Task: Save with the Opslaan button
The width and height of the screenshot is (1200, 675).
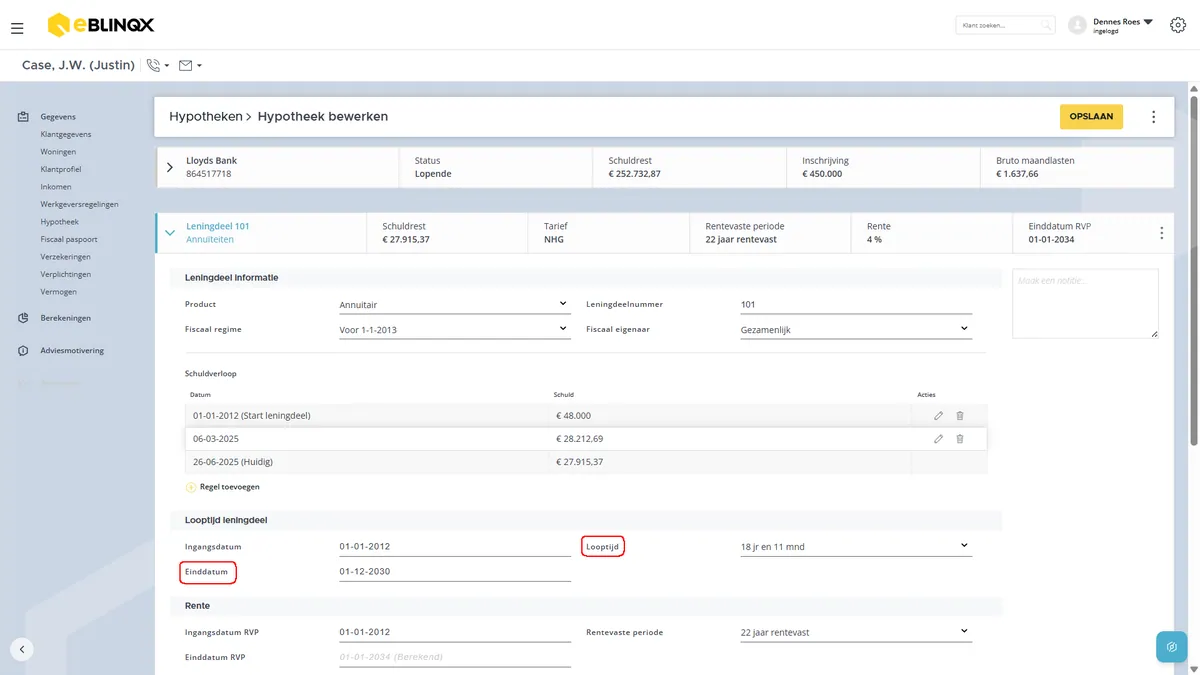Action: coord(1091,117)
